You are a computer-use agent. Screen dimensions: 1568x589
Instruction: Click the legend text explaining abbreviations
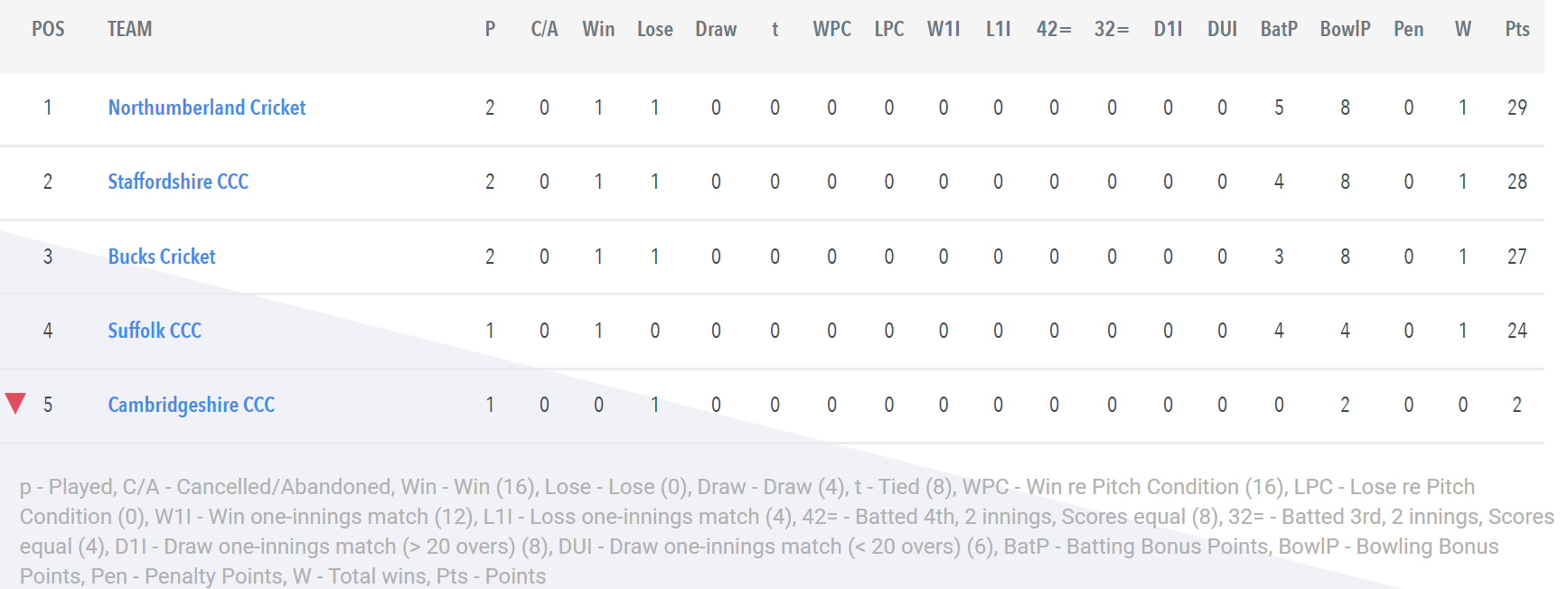tap(786, 531)
